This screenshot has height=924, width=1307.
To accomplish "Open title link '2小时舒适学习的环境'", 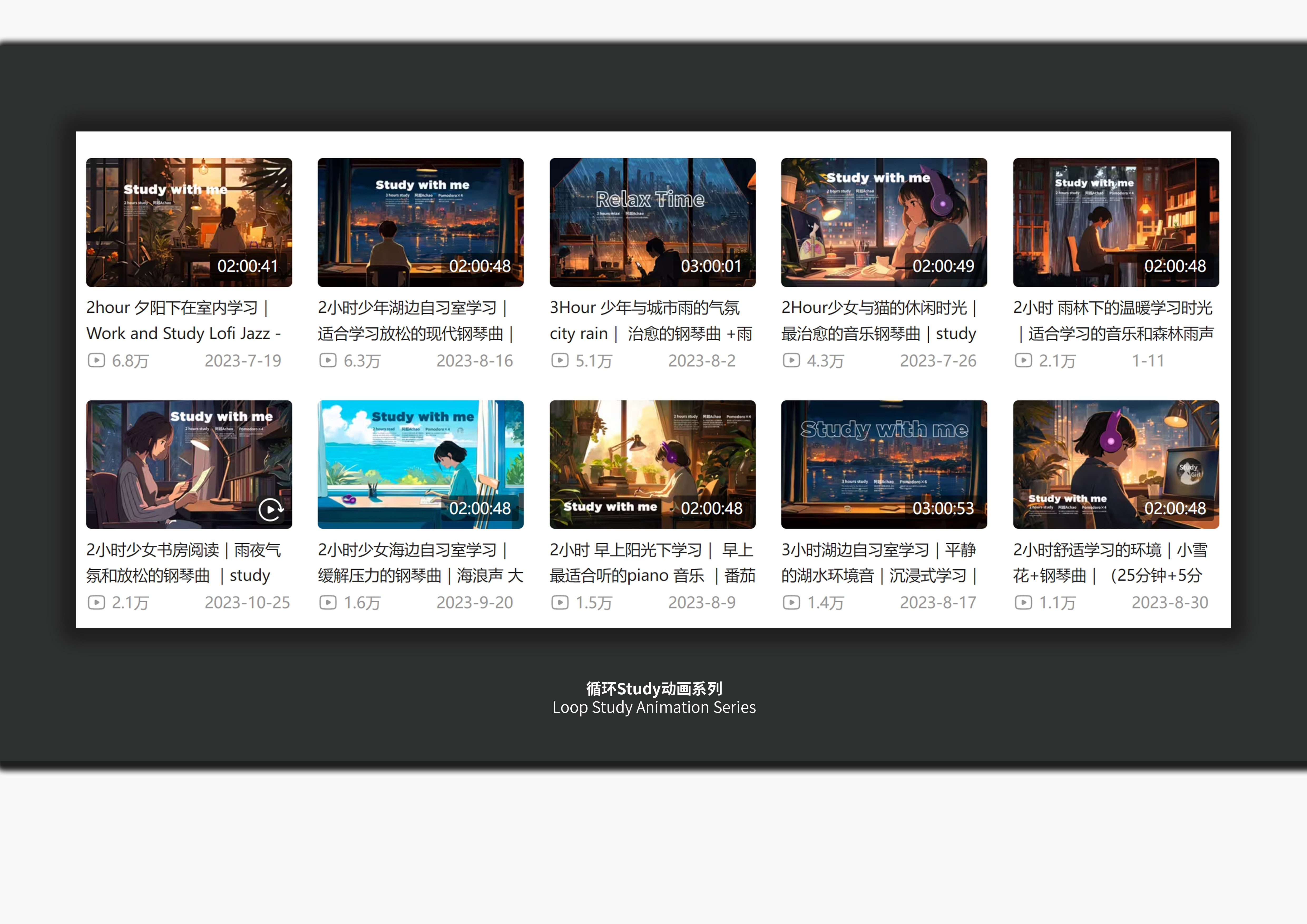I will 1087,550.
